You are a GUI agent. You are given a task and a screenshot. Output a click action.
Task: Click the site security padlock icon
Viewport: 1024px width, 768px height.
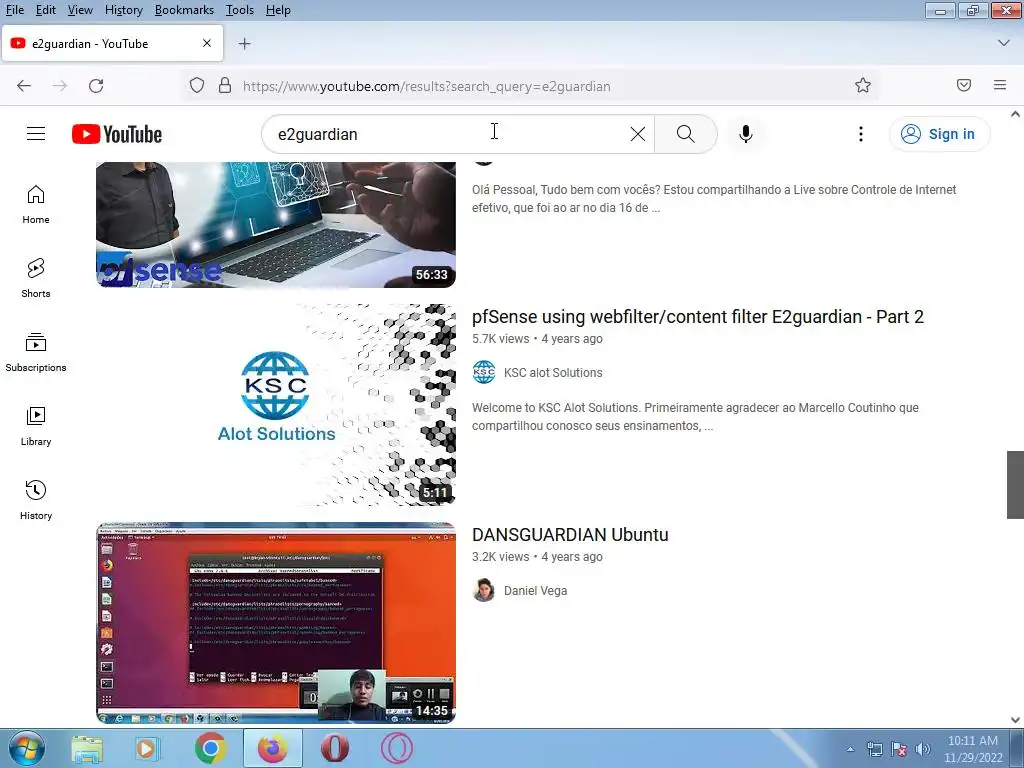[225, 86]
